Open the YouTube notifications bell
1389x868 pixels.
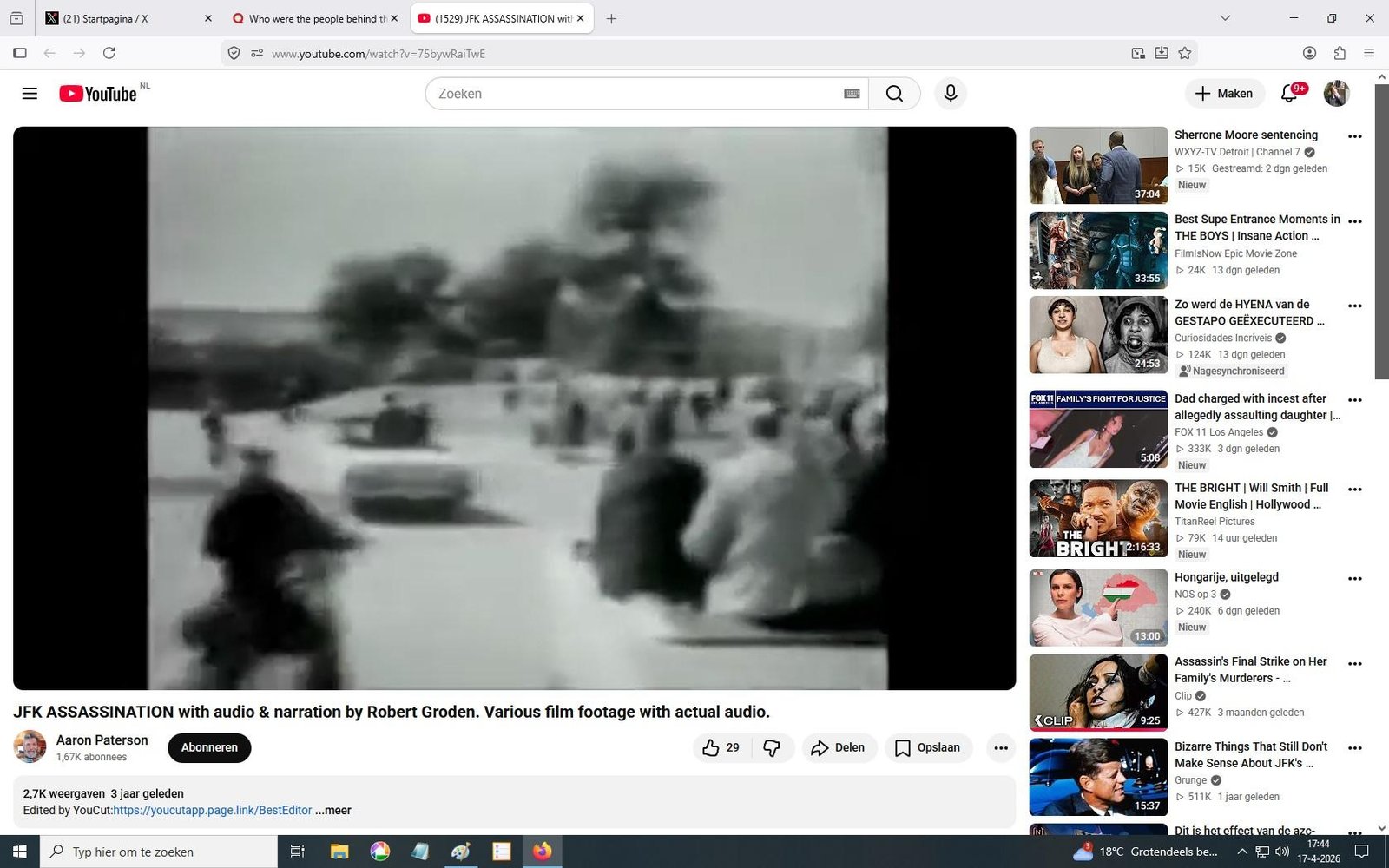1289,94
